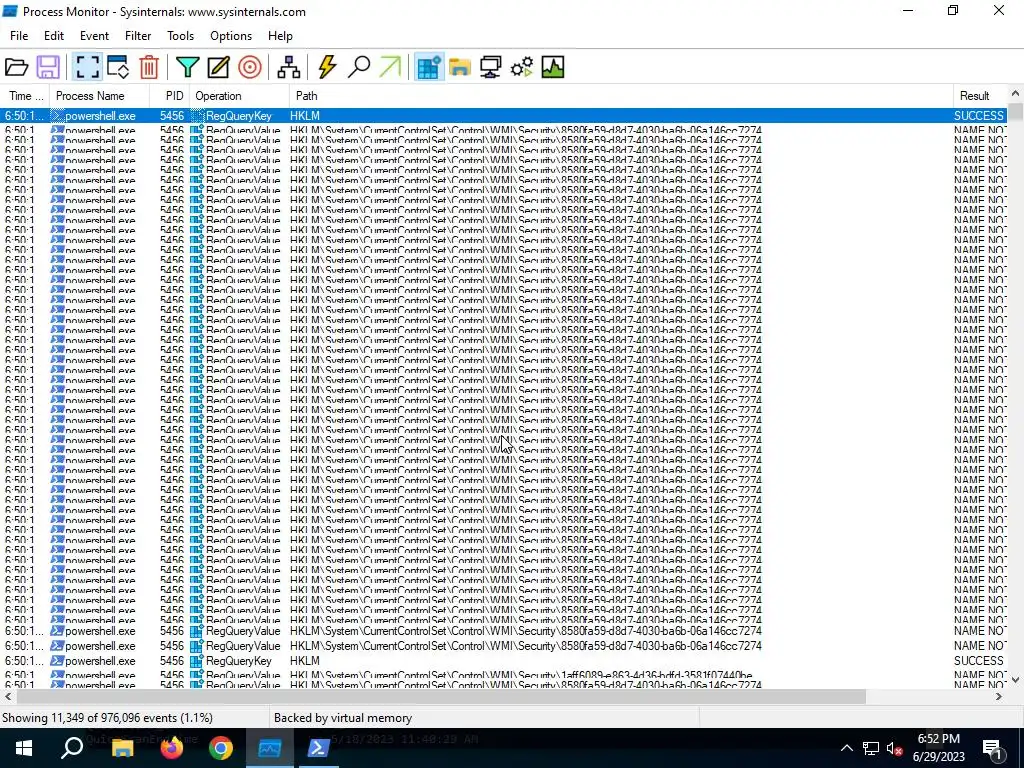Click the PID column header

tap(170, 96)
